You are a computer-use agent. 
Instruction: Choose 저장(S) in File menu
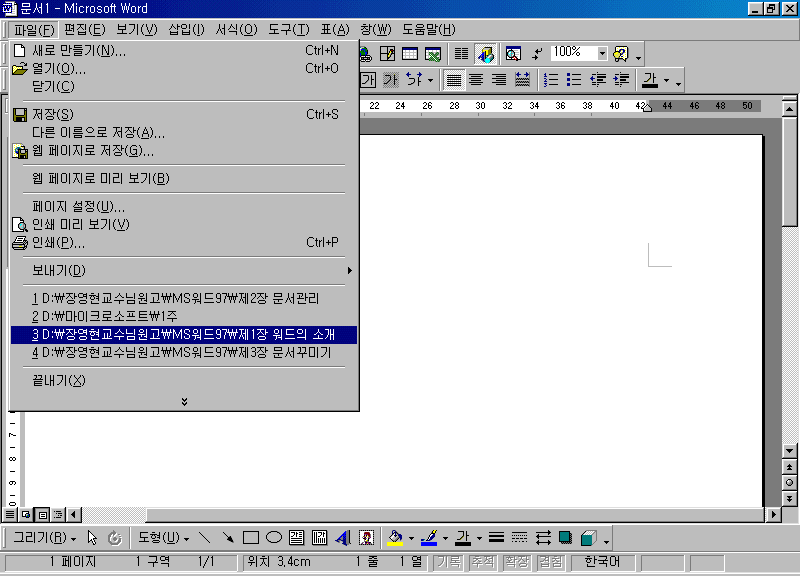[x=184, y=114]
